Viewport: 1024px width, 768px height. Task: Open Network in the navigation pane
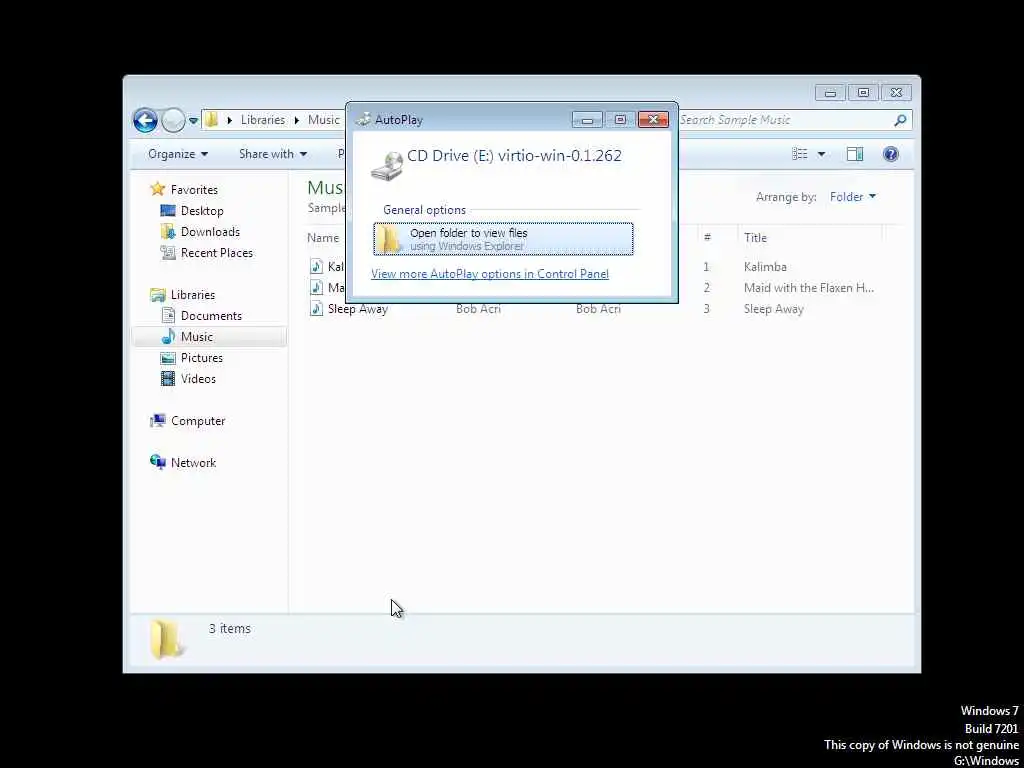193,463
